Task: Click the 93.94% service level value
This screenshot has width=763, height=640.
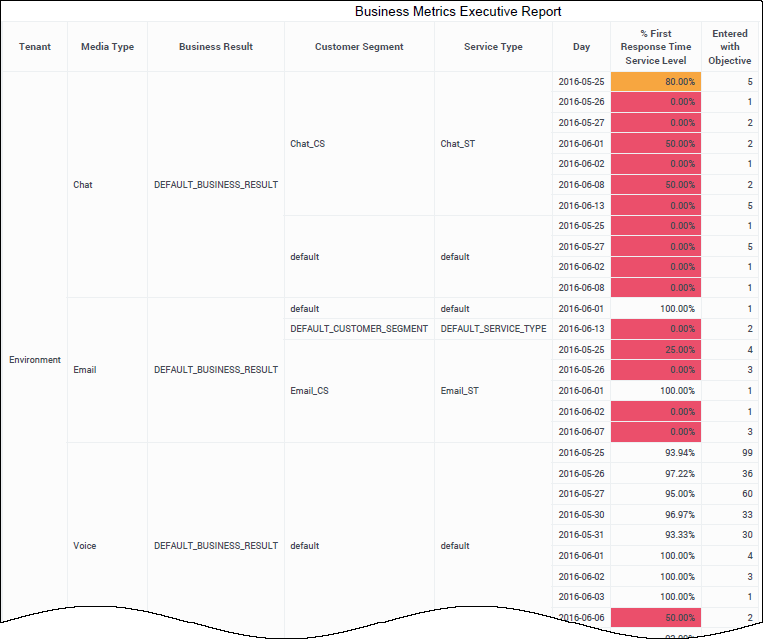Action: (656, 453)
